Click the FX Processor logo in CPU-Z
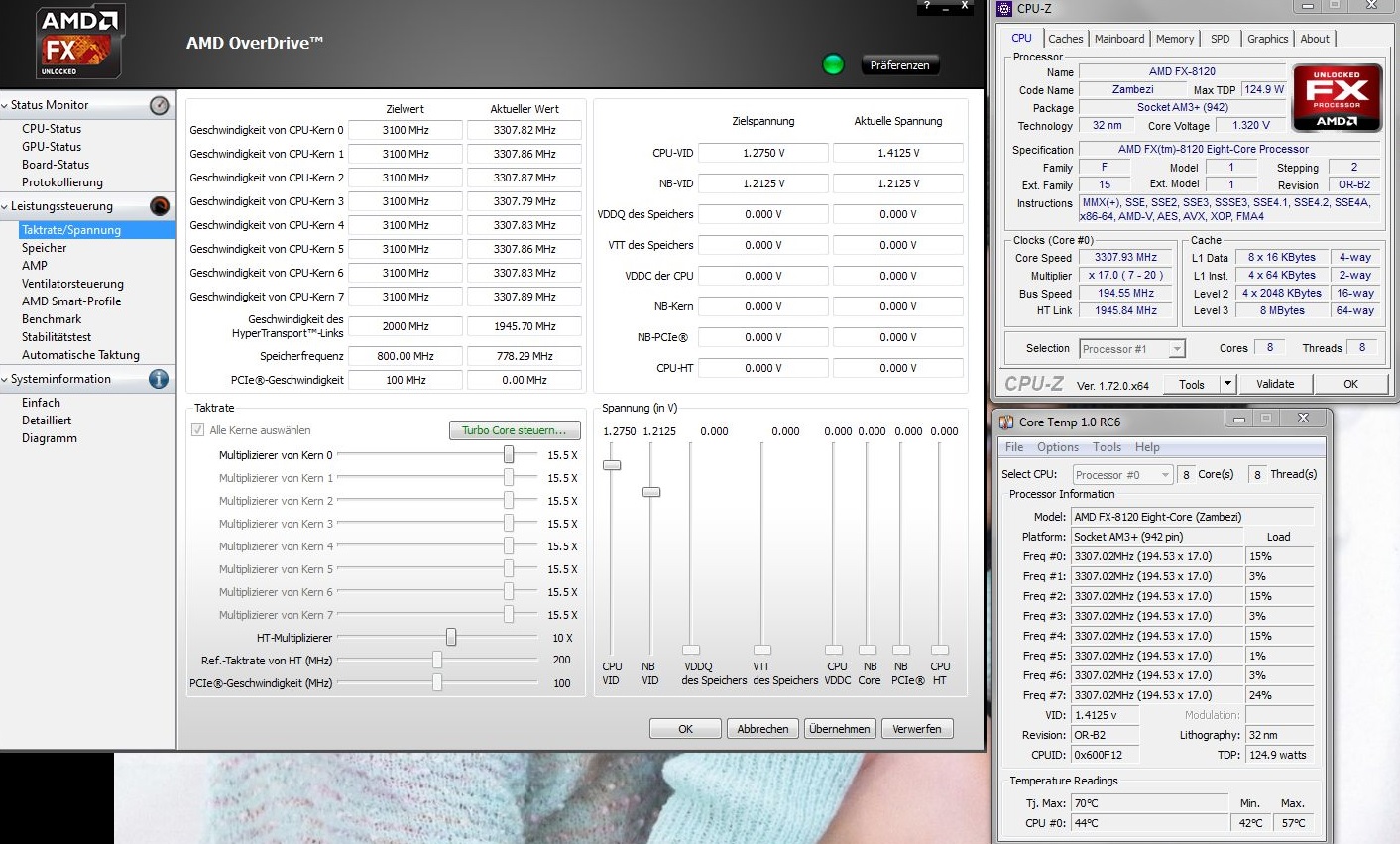Viewport: 1400px width, 844px height. (1337, 97)
